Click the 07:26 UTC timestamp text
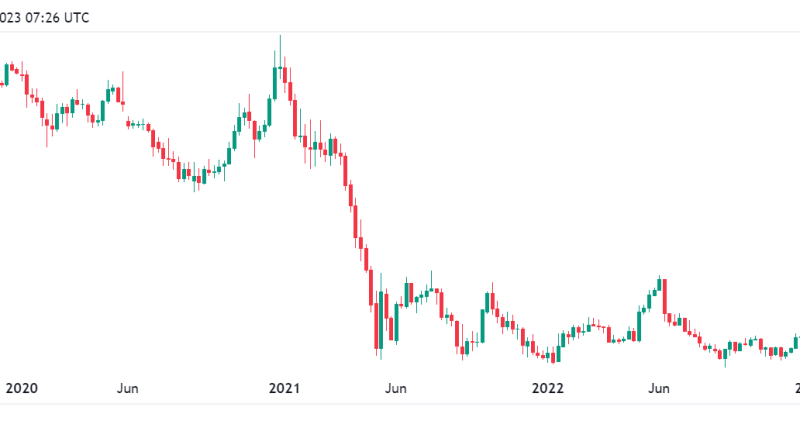The width and height of the screenshot is (800, 445). click(57, 18)
